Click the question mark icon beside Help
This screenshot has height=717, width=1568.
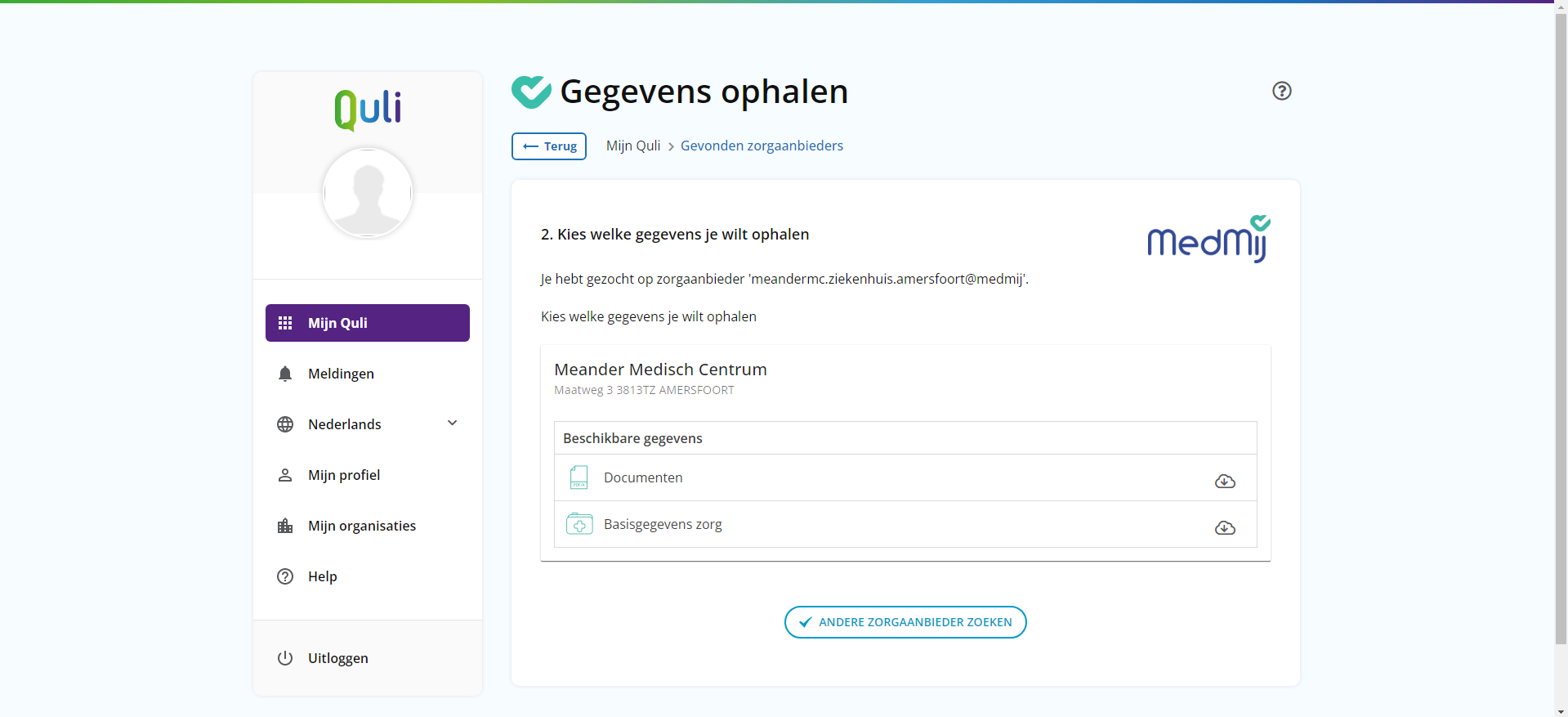click(285, 576)
